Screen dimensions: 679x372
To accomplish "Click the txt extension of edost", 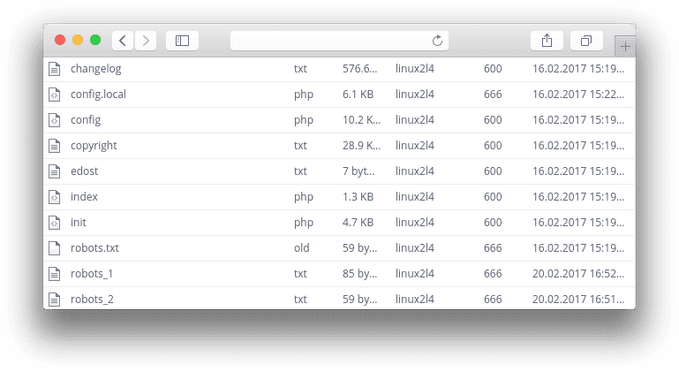I will (x=300, y=171).
